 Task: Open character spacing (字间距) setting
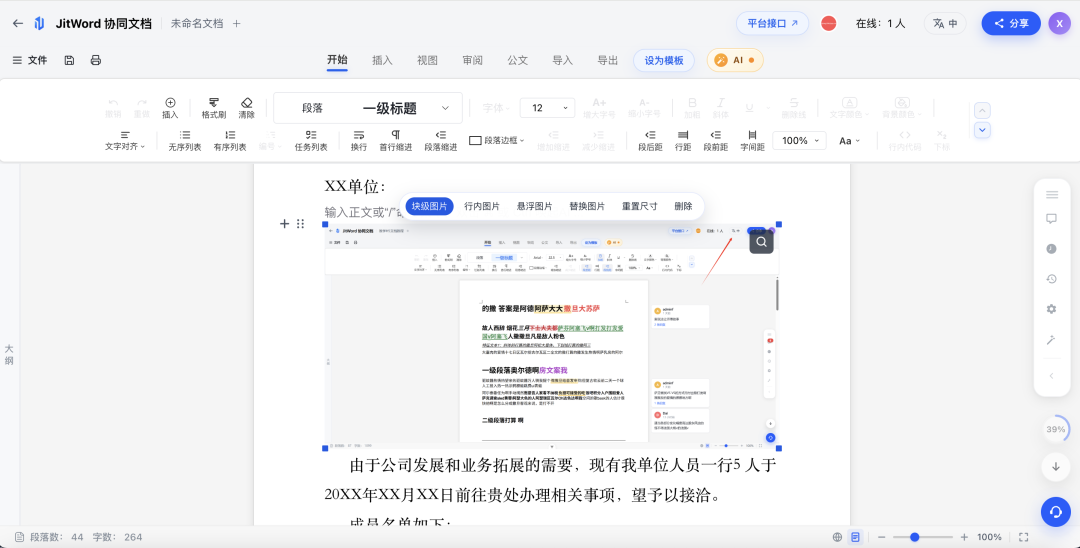pos(752,140)
